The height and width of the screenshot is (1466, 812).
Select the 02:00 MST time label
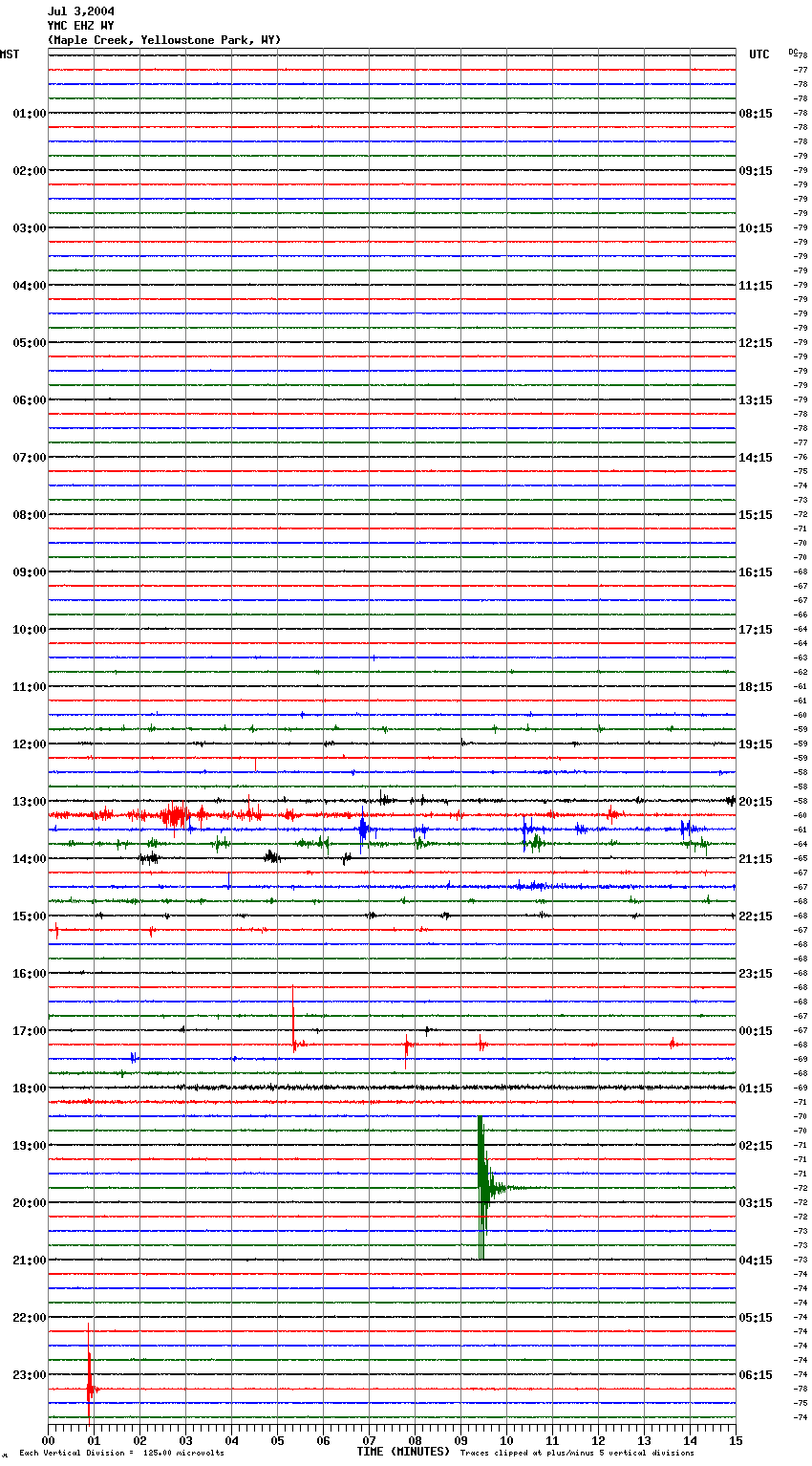(x=30, y=171)
